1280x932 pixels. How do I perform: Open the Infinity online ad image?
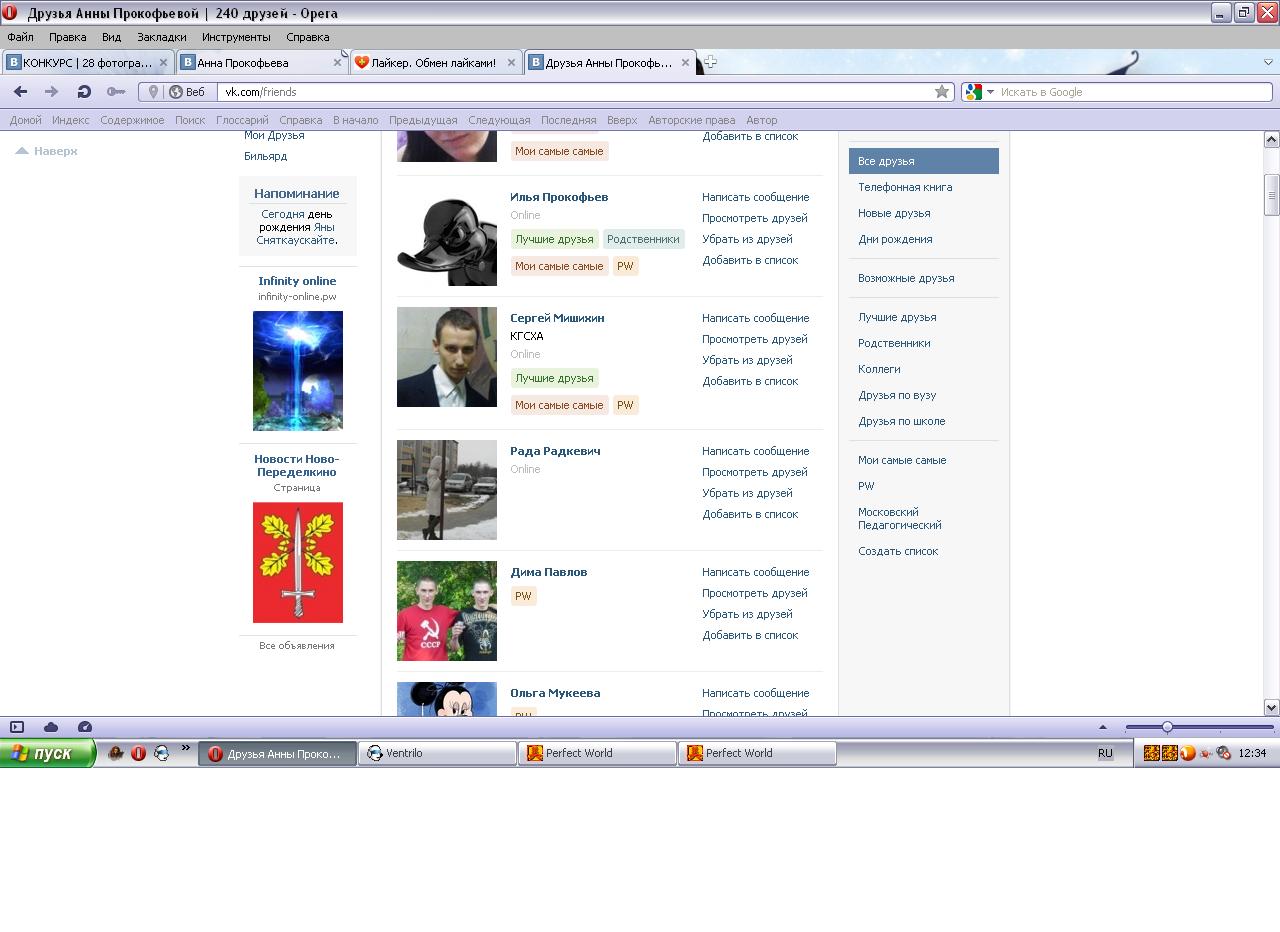298,371
